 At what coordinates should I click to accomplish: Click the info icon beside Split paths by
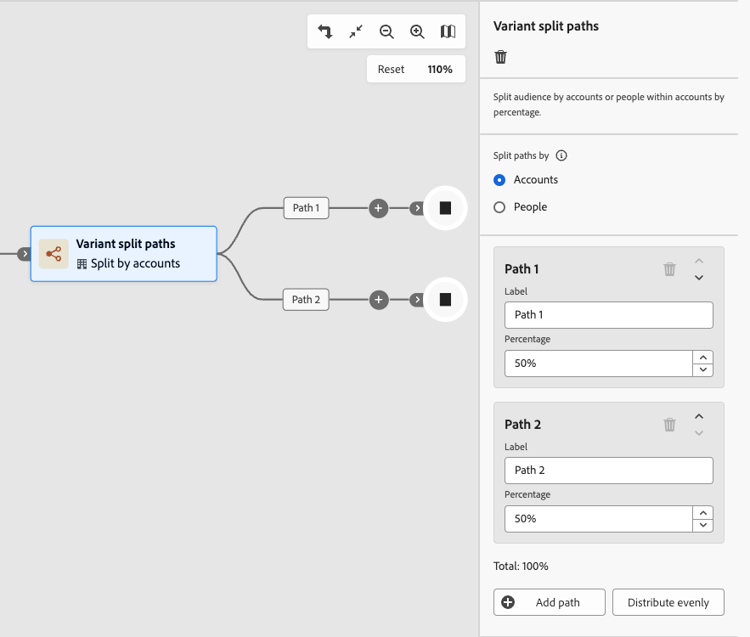[561, 155]
